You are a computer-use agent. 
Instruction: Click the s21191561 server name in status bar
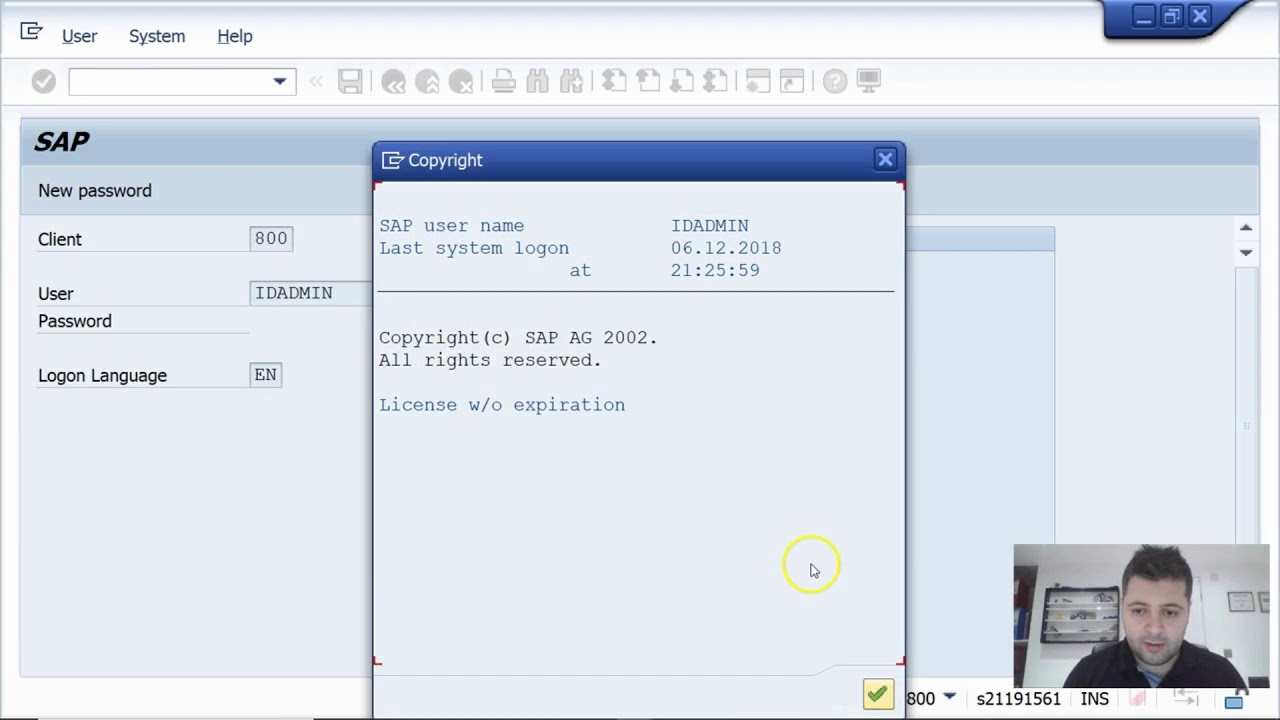[x=1018, y=699]
